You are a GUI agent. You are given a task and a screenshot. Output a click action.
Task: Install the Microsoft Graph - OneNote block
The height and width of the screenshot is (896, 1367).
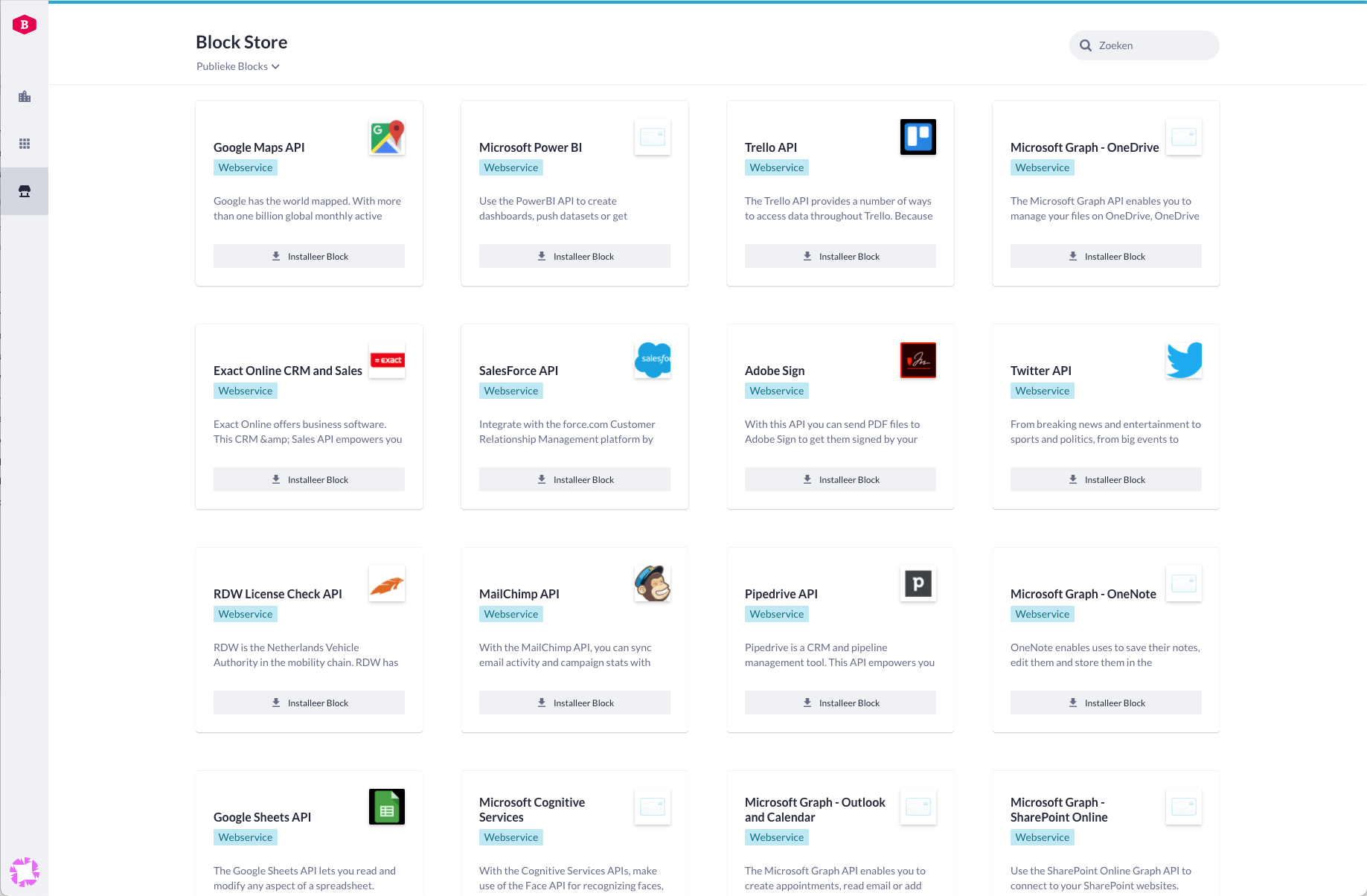point(1106,703)
